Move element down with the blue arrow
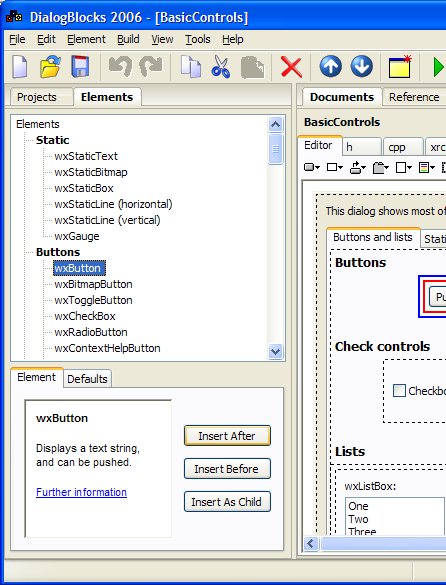 tap(361, 66)
